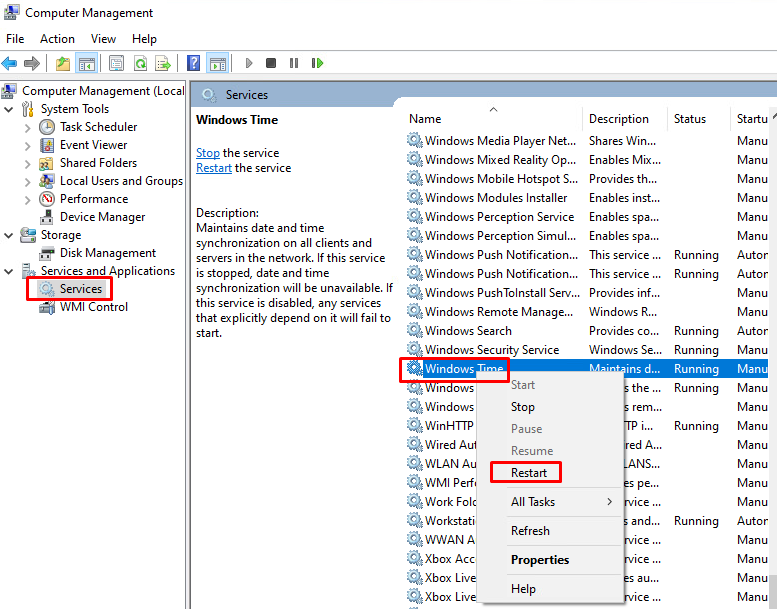Click the Stop the service link
This screenshot has height=609, width=777.
(208, 153)
